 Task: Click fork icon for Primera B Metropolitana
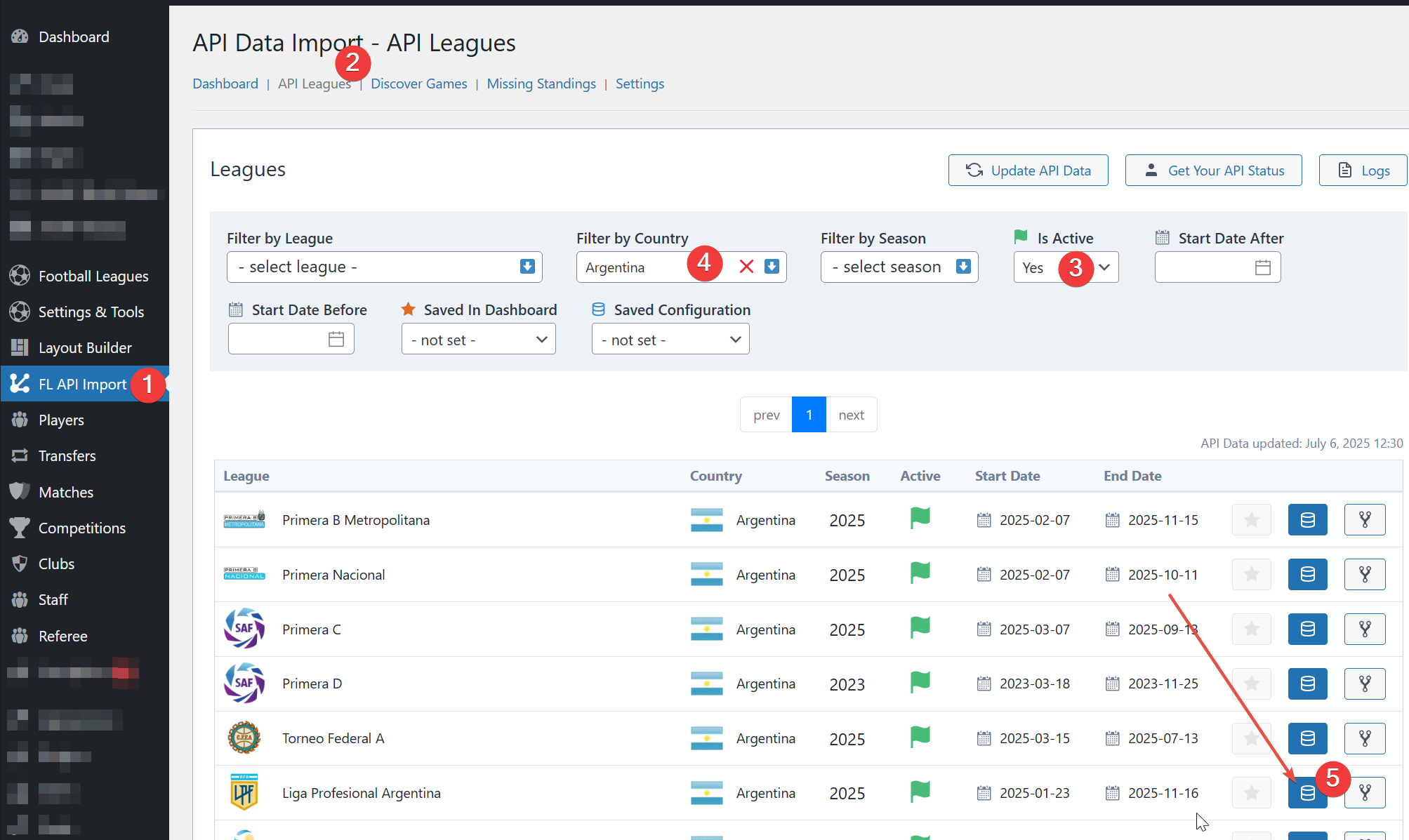click(x=1365, y=520)
